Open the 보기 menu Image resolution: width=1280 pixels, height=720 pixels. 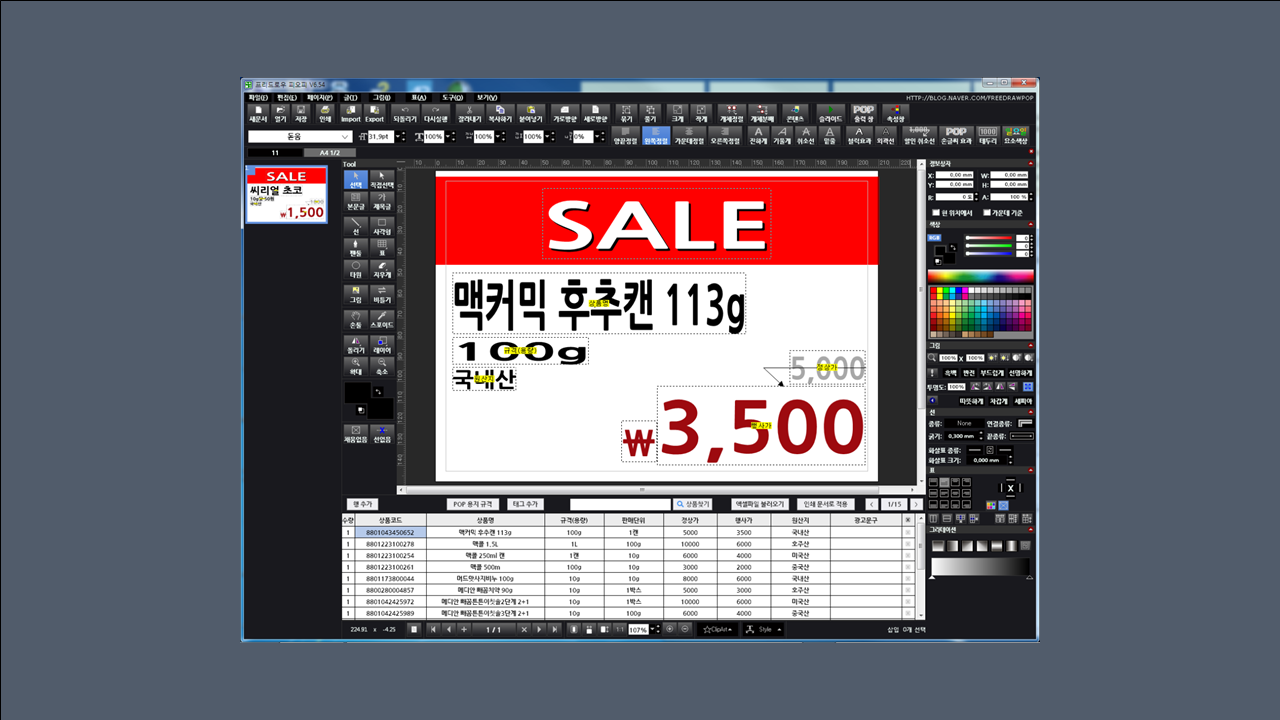[486, 97]
